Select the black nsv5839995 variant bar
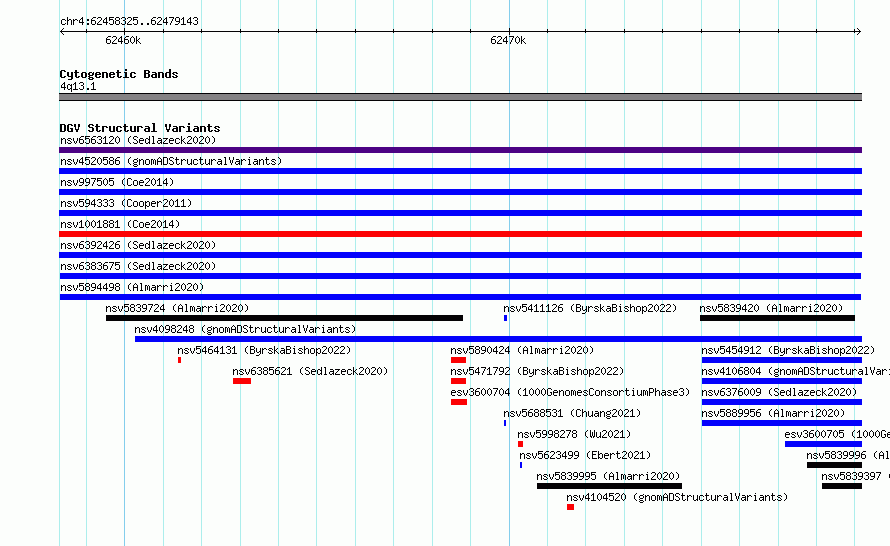Viewport: 890px width, 546px height. [609, 486]
